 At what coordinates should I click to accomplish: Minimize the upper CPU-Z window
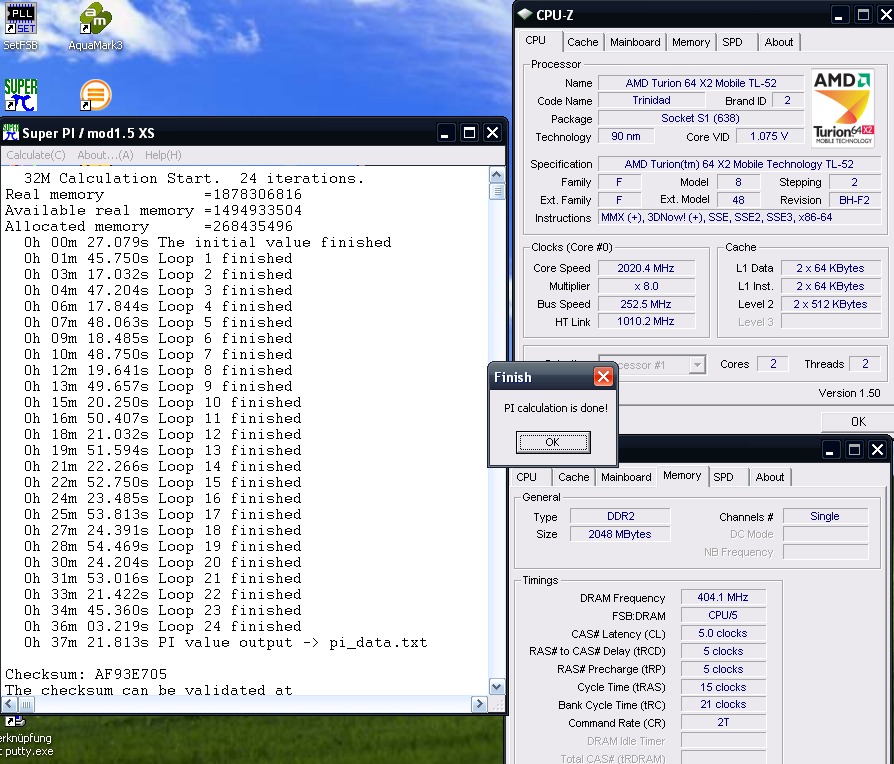pos(838,15)
